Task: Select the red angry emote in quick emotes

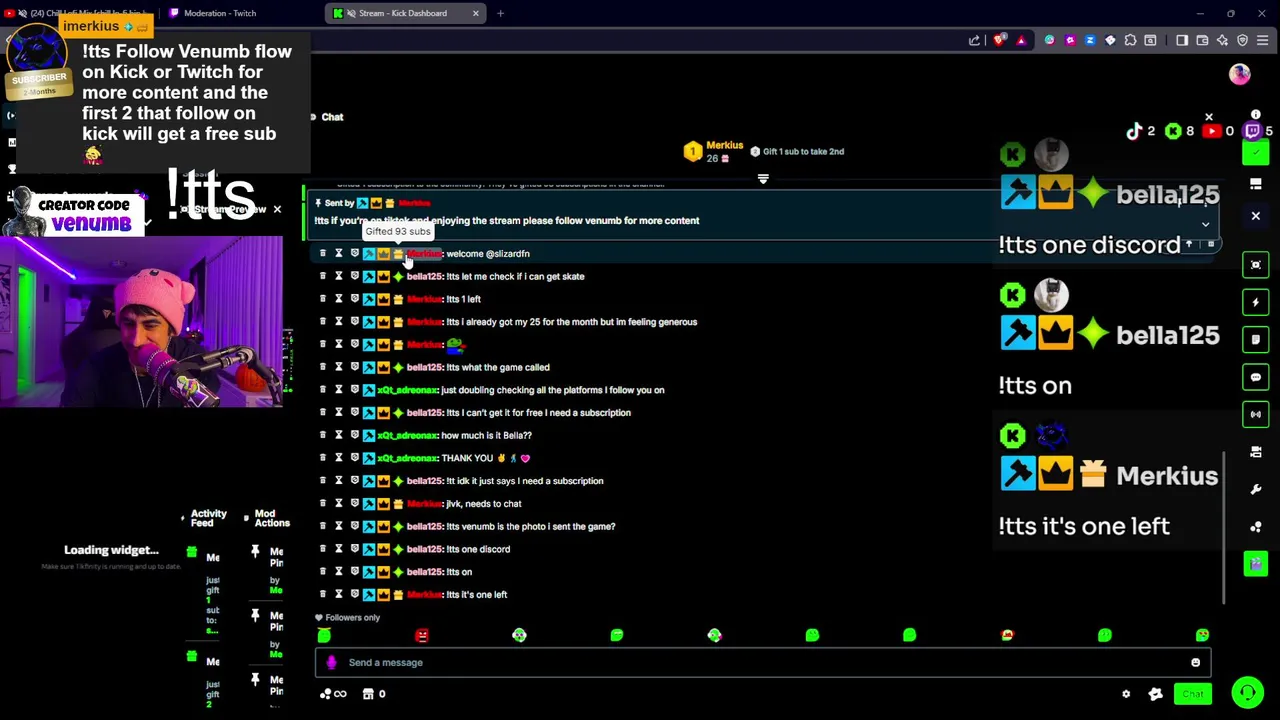Action: 422,635
